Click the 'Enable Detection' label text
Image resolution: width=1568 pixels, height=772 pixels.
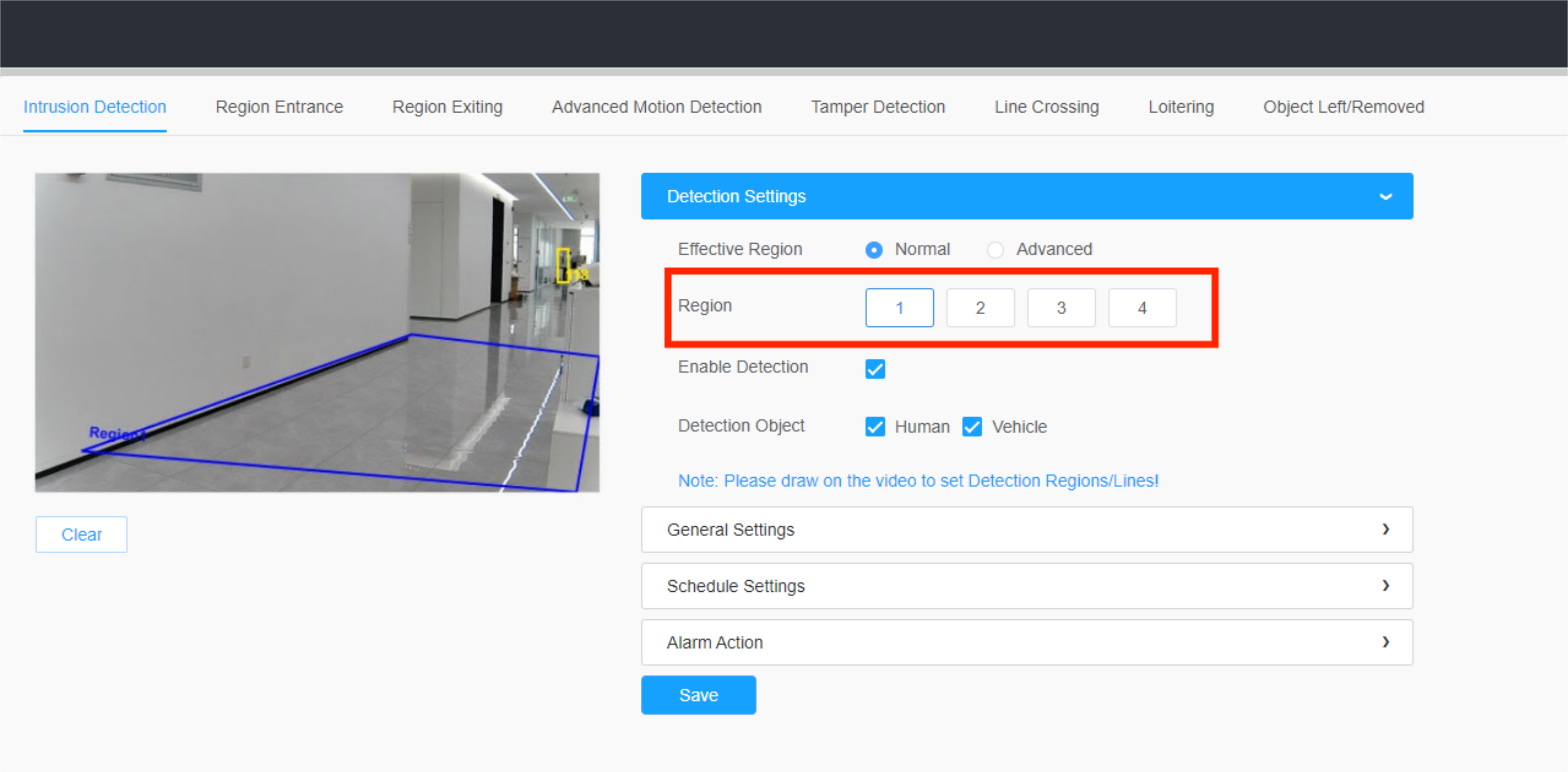(x=743, y=367)
